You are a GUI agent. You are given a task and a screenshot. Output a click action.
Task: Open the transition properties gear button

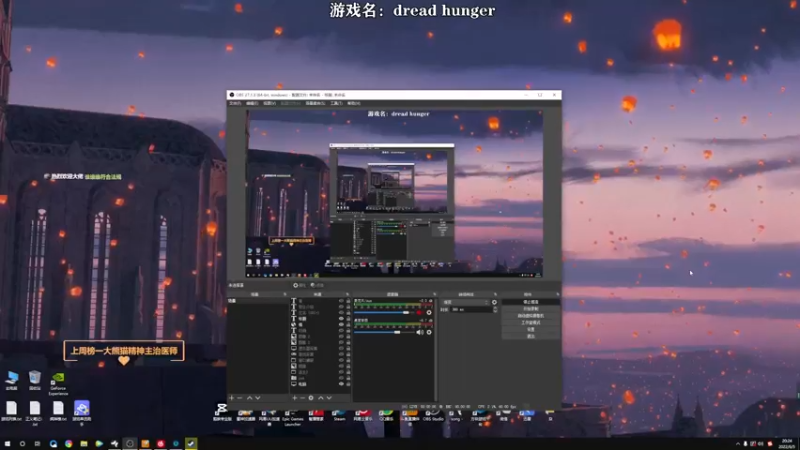[494, 302]
